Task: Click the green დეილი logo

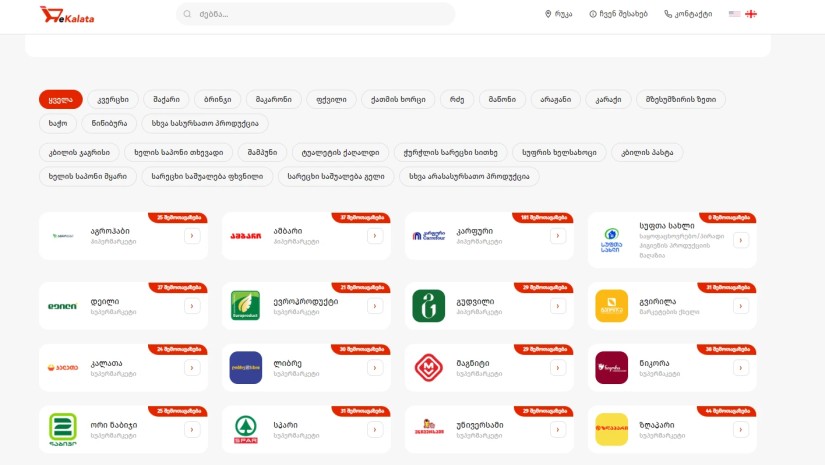Action: [x=63, y=306]
